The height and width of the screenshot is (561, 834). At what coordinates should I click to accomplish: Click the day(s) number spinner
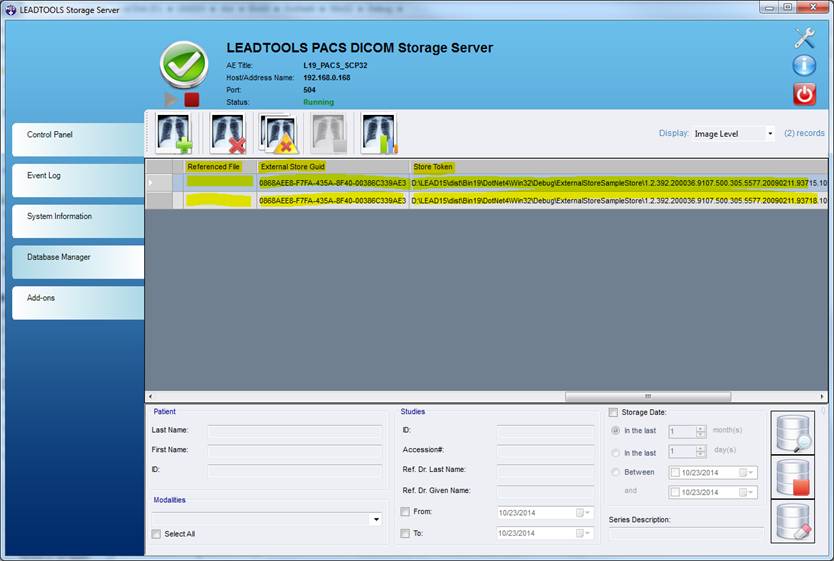click(687, 451)
